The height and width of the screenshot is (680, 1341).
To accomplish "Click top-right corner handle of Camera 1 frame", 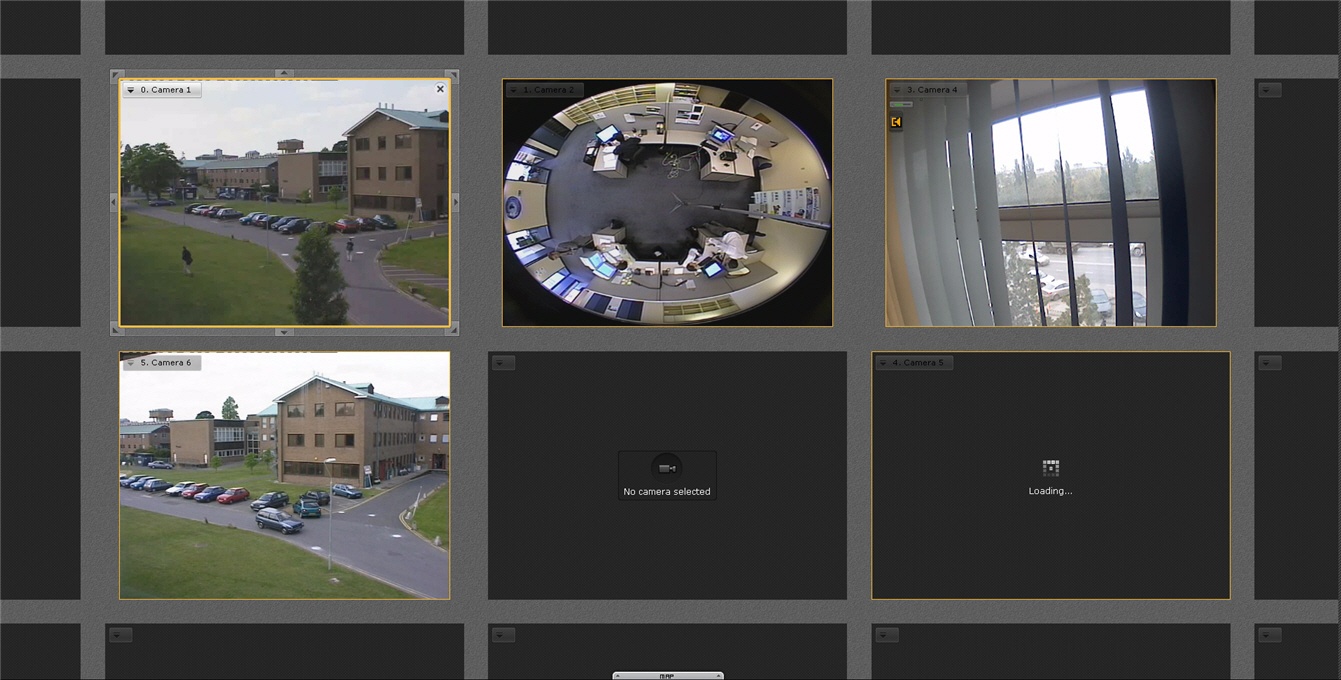I will click(454, 75).
